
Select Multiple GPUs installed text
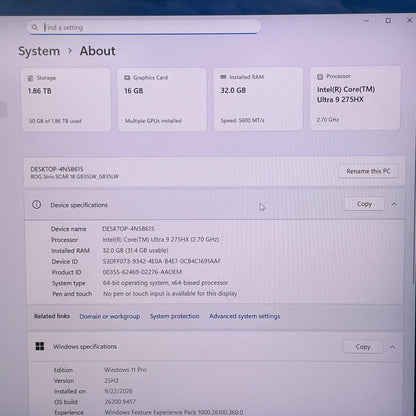pos(153,121)
